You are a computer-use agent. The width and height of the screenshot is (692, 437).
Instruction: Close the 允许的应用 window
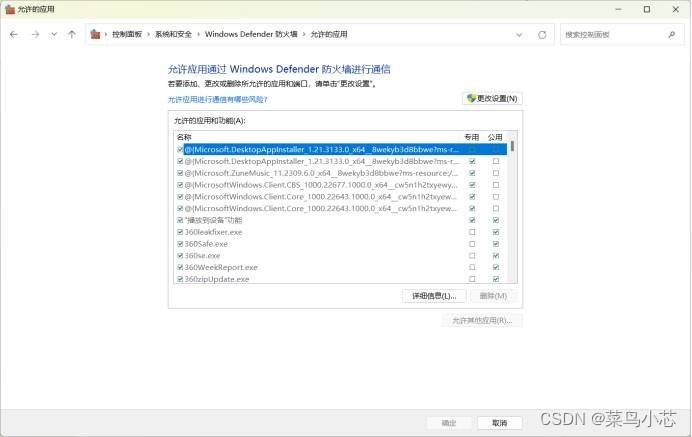point(676,9)
